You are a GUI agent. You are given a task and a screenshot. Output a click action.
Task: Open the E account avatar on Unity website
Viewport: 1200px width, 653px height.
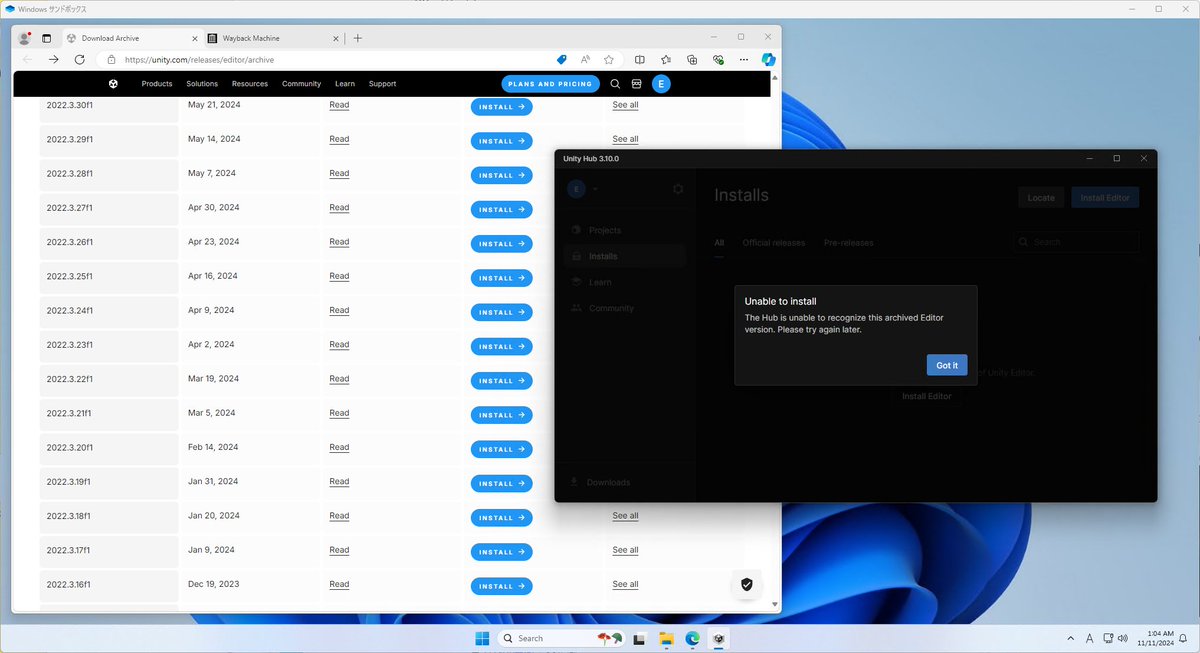(x=661, y=84)
